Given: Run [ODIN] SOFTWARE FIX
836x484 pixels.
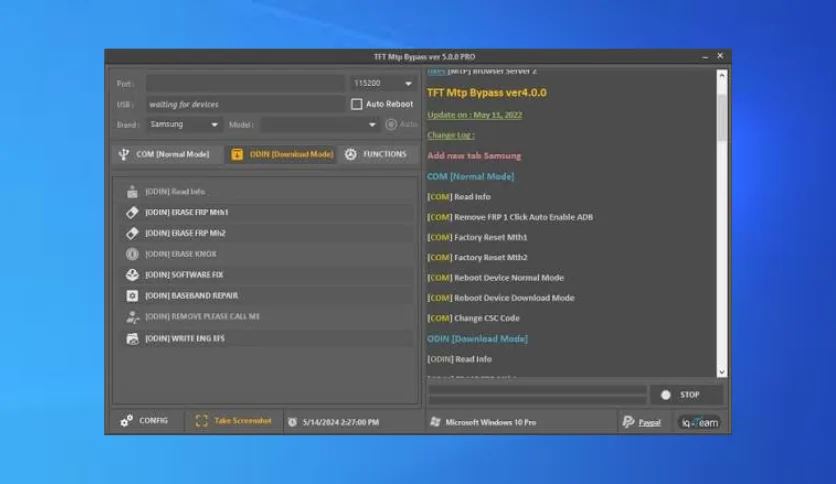Looking at the screenshot, I should [x=265, y=275].
